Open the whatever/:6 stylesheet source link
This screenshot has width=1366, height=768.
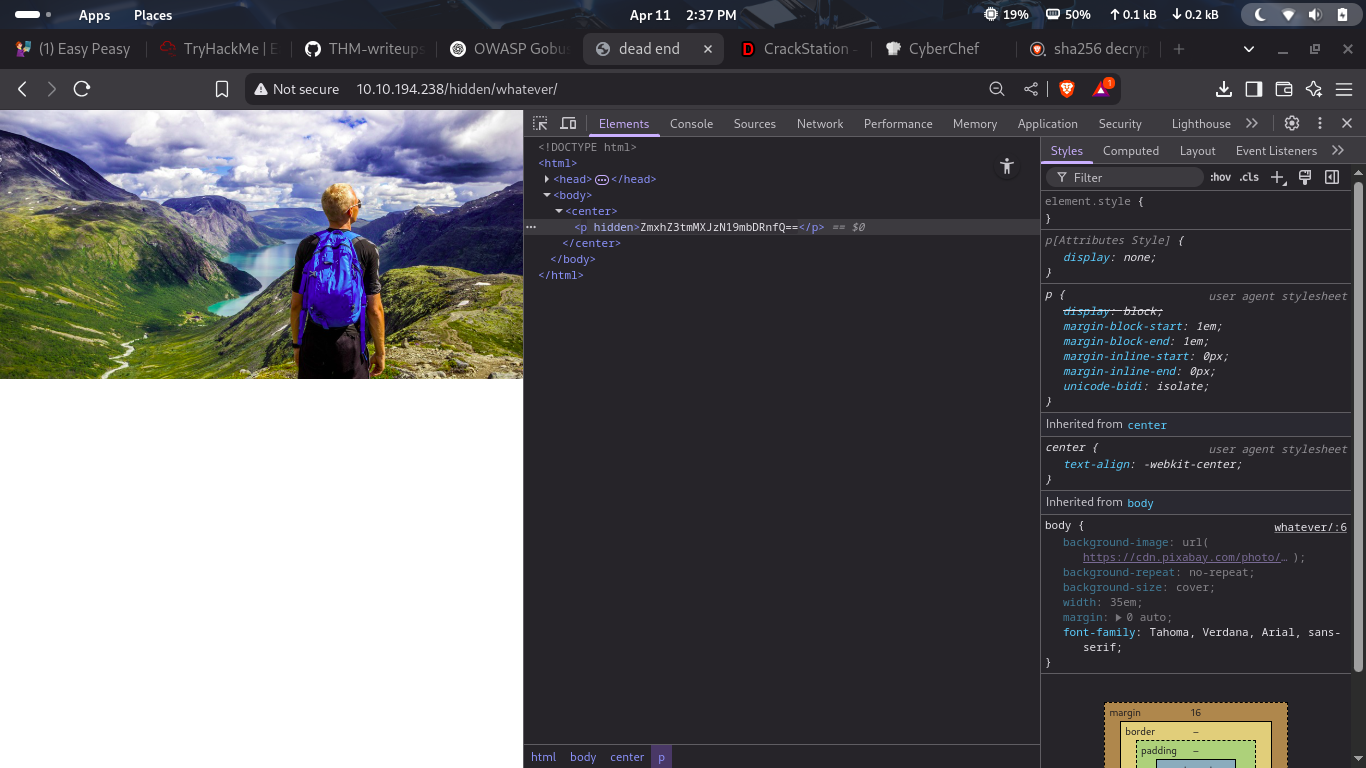click(x=1310, y=527)
